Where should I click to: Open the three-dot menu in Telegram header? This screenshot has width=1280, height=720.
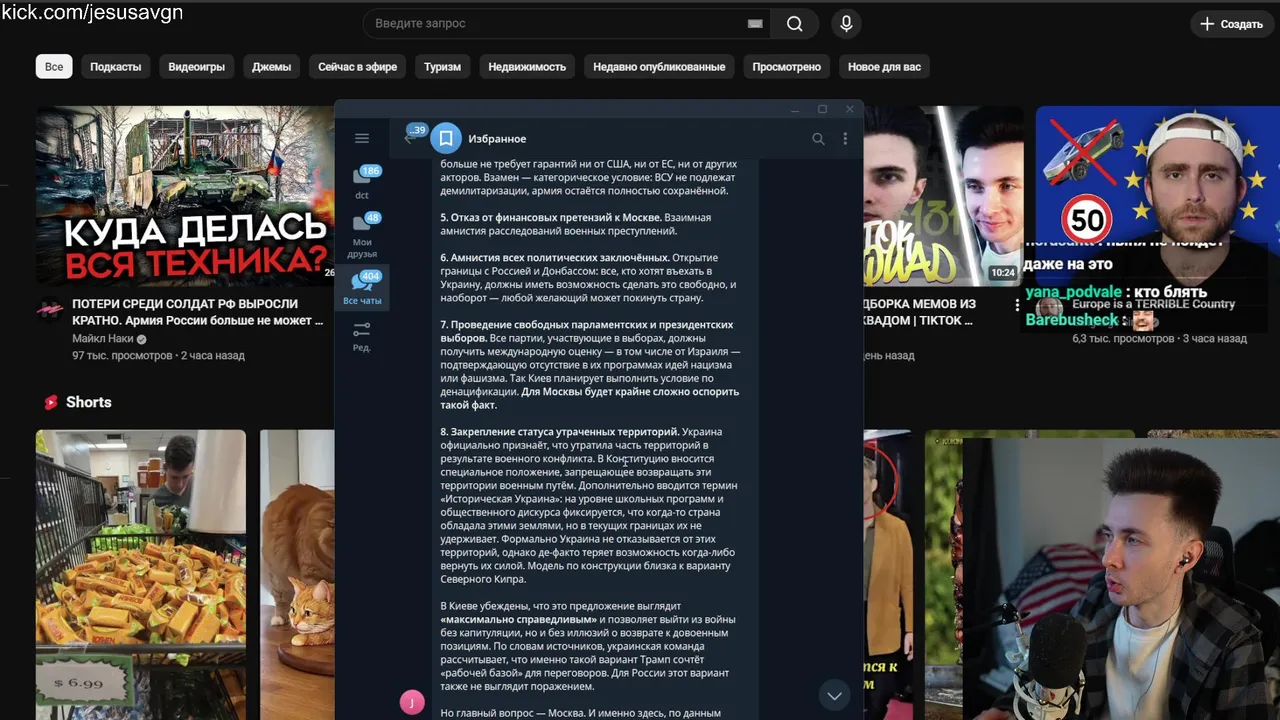[x=845, y=139]
